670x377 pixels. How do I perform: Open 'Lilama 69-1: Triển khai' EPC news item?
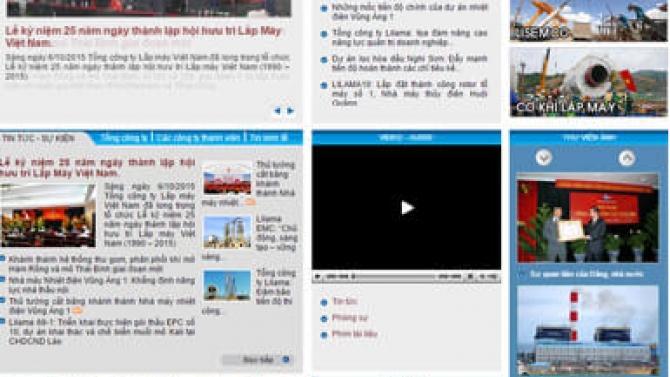tap(102, 332)
